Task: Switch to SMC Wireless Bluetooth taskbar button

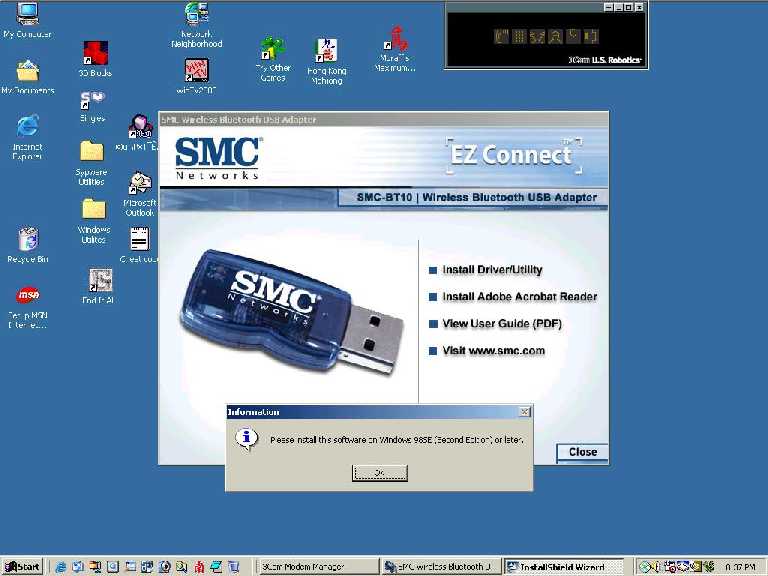Action: point(441,567)
